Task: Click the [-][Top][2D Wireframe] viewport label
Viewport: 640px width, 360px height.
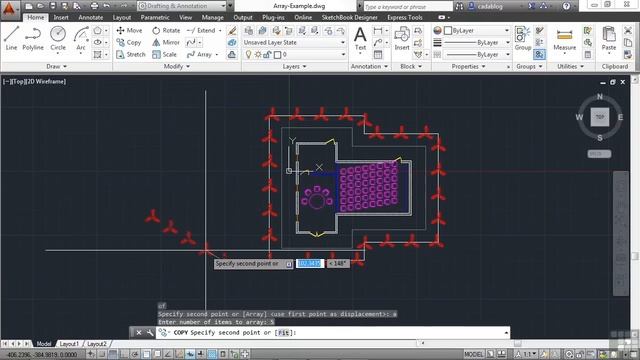Action: click(x=35, y=82)
